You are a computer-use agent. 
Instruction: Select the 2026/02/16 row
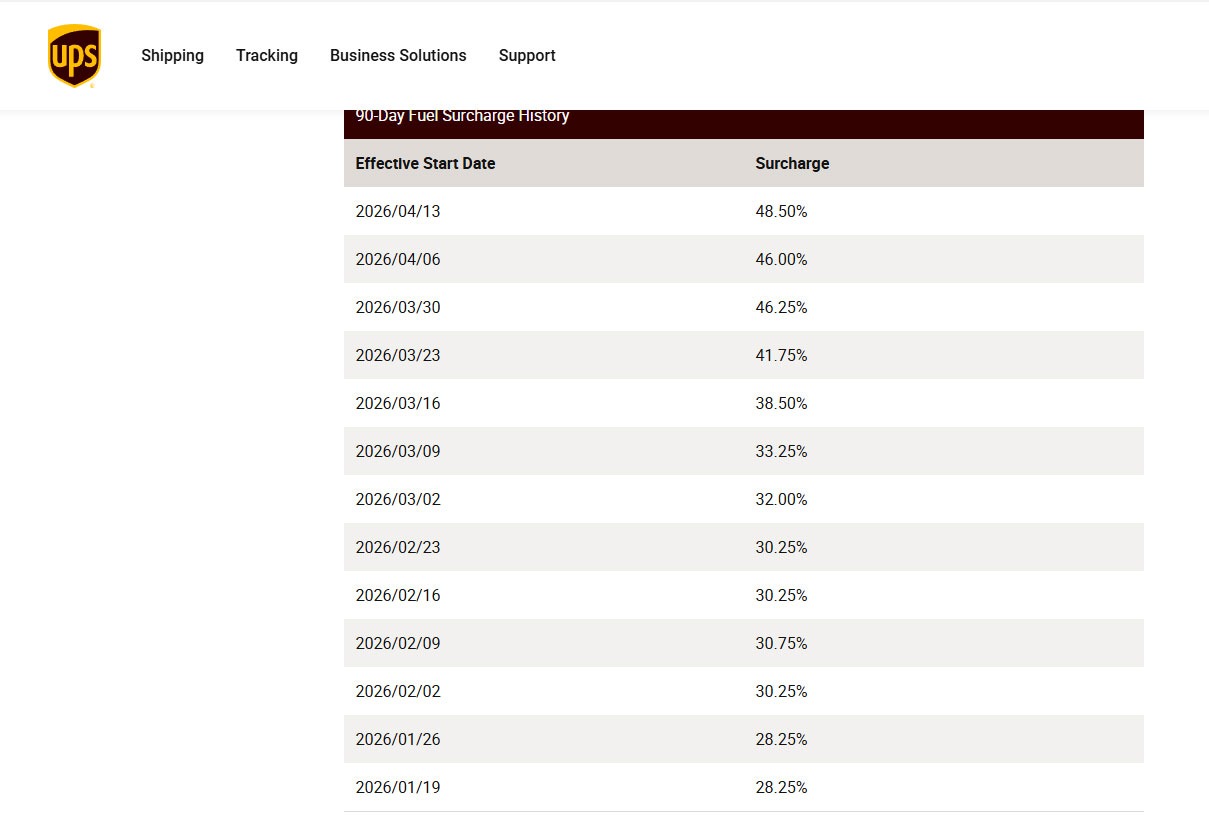tap(398, 595)
